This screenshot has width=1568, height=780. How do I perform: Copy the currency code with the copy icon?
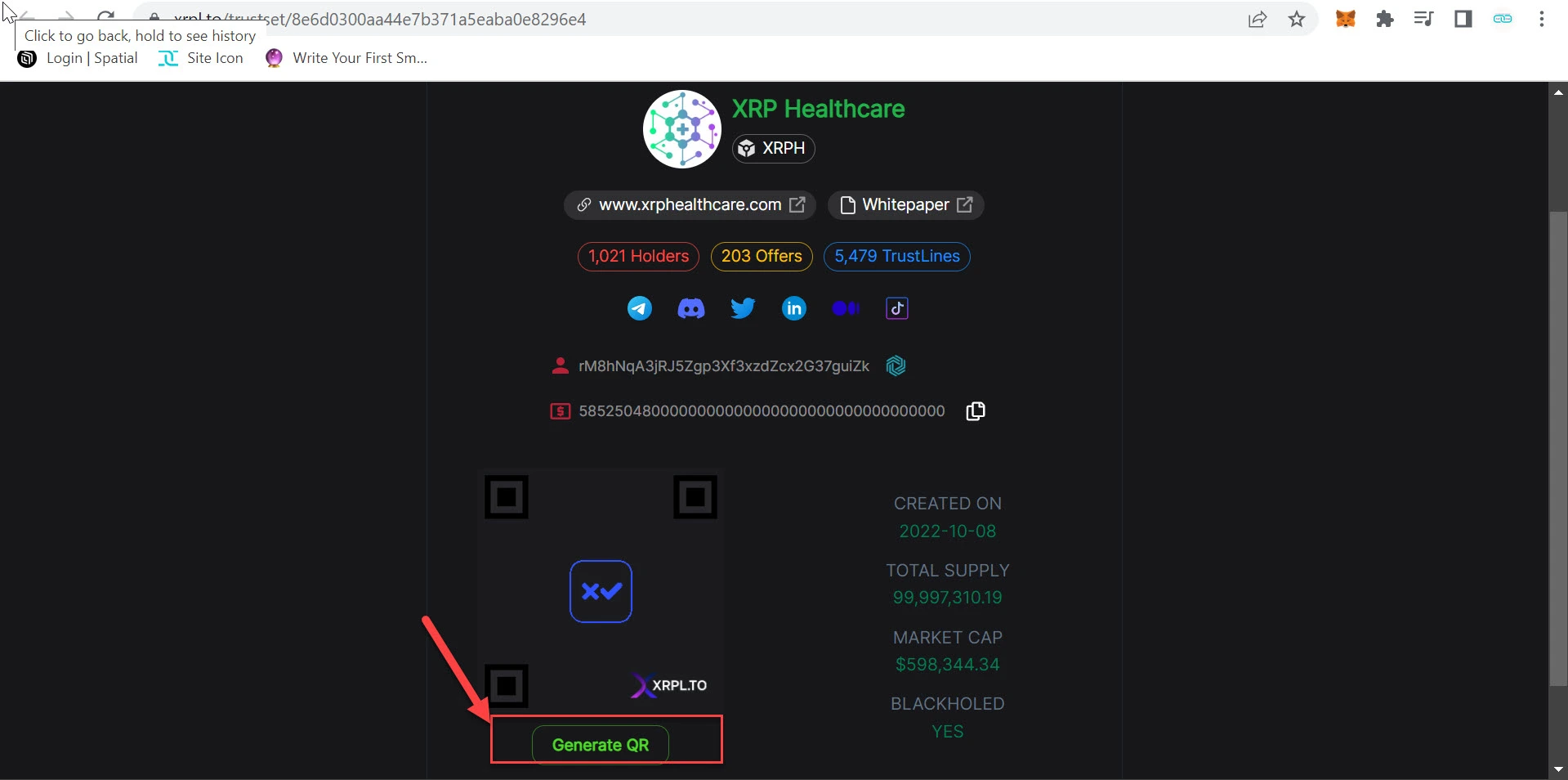tap(976, 411)
